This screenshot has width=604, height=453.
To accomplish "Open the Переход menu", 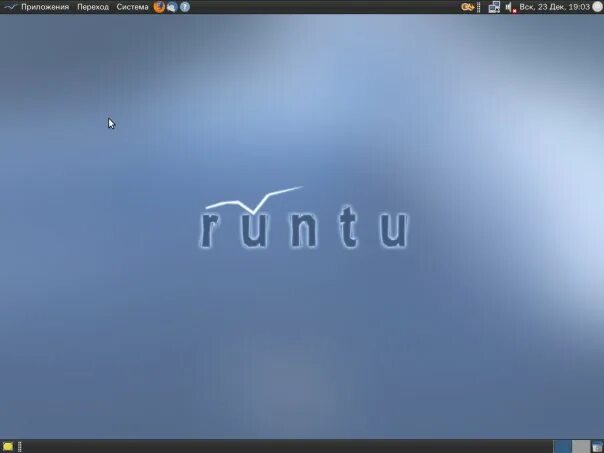I will pyautogui.click(x=93, y=7).
